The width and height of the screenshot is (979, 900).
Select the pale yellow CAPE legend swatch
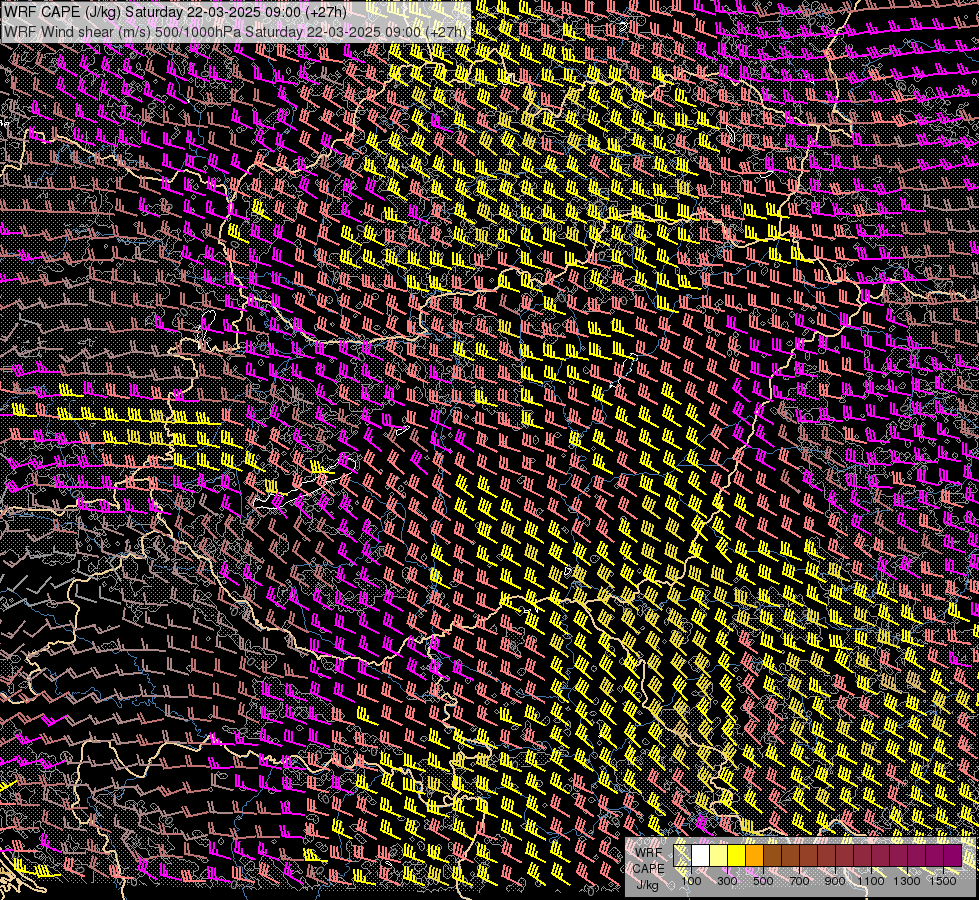pos(719,855)
